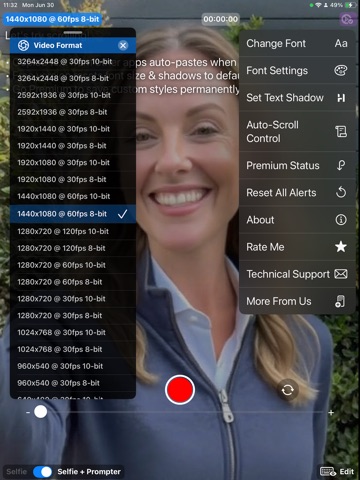360x480 pixels.
Task: Select 3264x2448 @ 30fps 10-bit
Action: pos(73,62)
